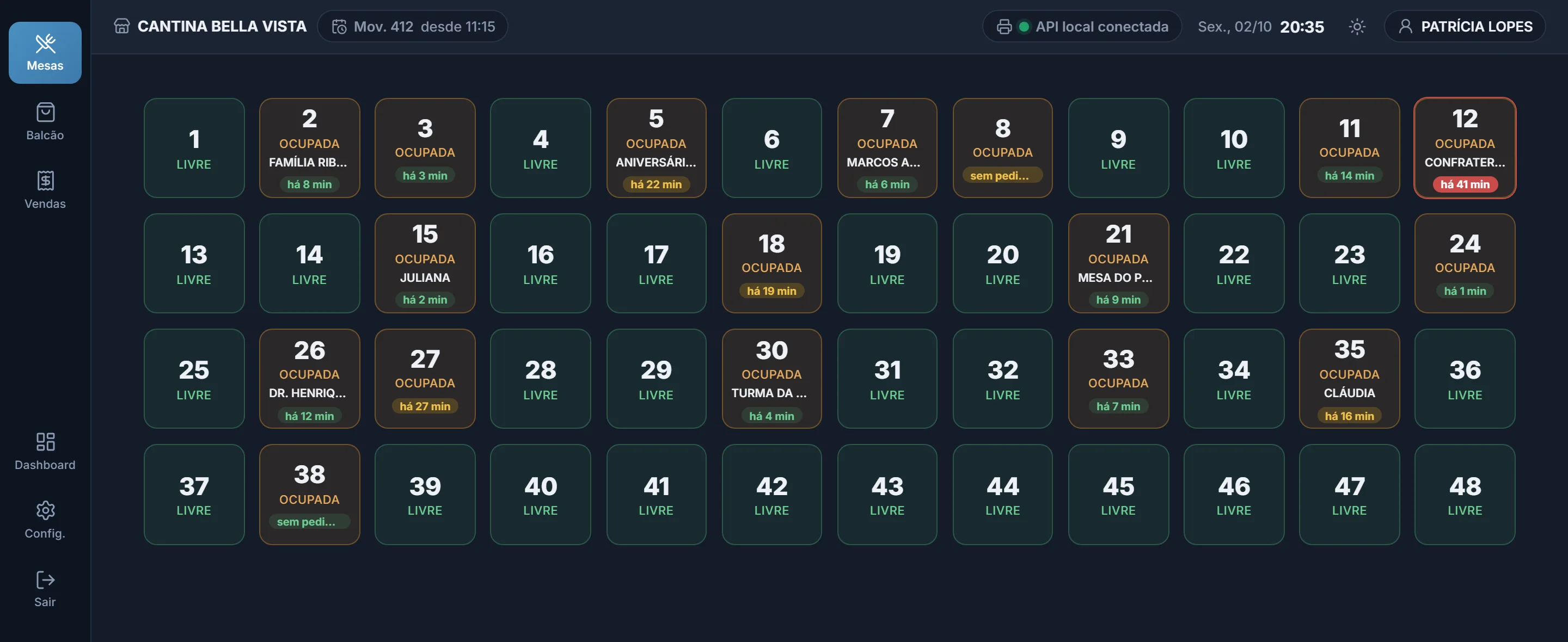Click the user icon beside Patrícia Lopes
The width and height of the screenshot is (1568, 642).
1405,26
